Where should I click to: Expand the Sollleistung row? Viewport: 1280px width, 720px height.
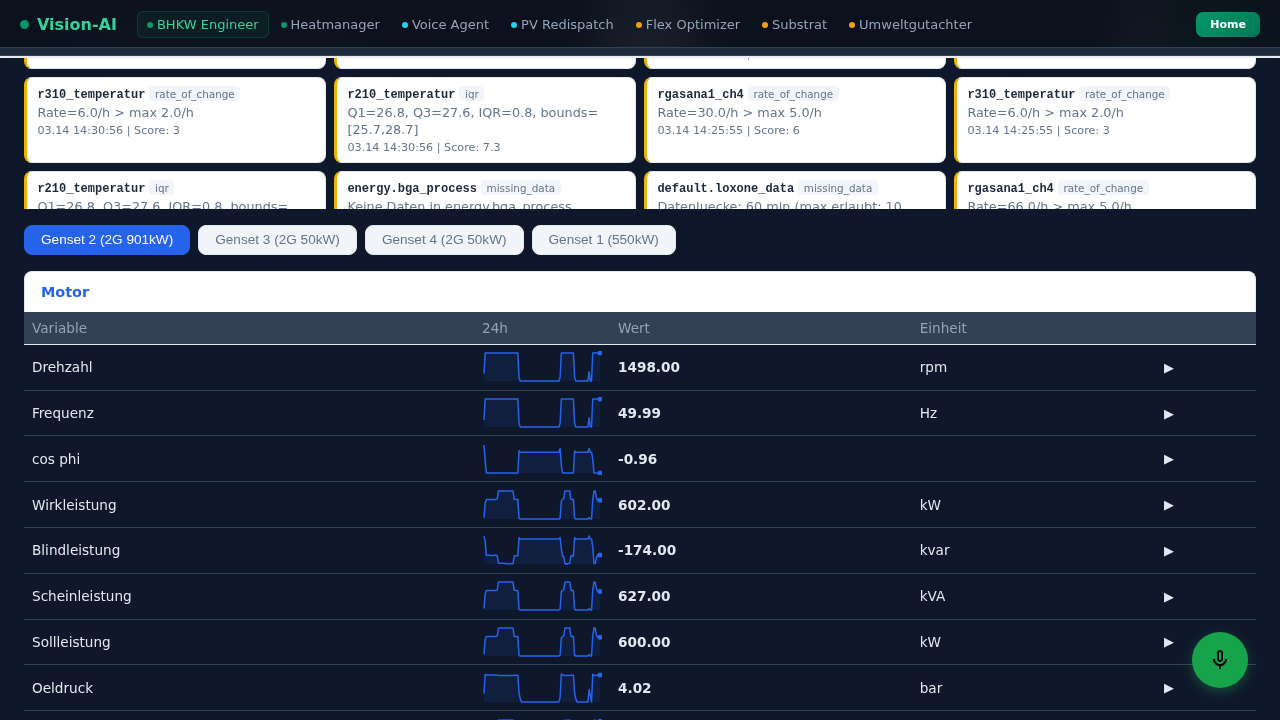(1168, 643)
